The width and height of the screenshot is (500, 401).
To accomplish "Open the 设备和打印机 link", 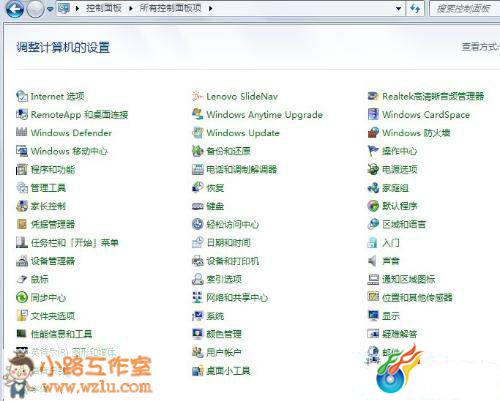I will tap(233, 261).
